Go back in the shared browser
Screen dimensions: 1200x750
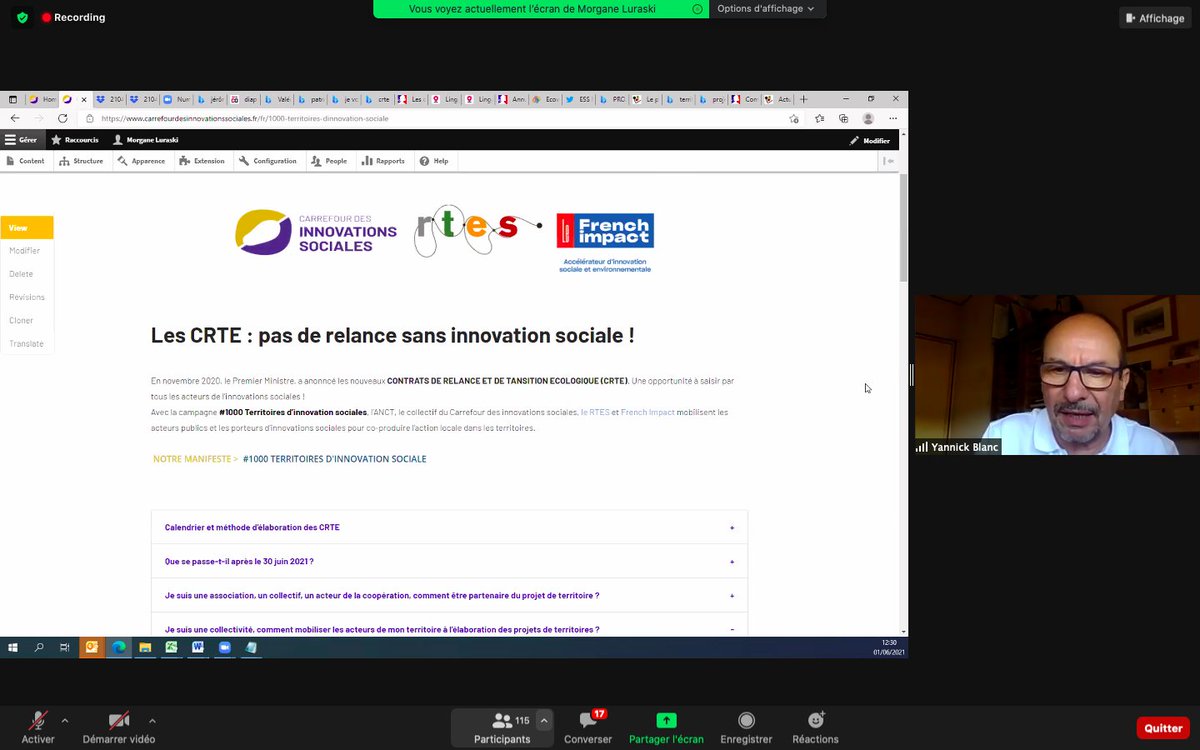coord(15,118)
